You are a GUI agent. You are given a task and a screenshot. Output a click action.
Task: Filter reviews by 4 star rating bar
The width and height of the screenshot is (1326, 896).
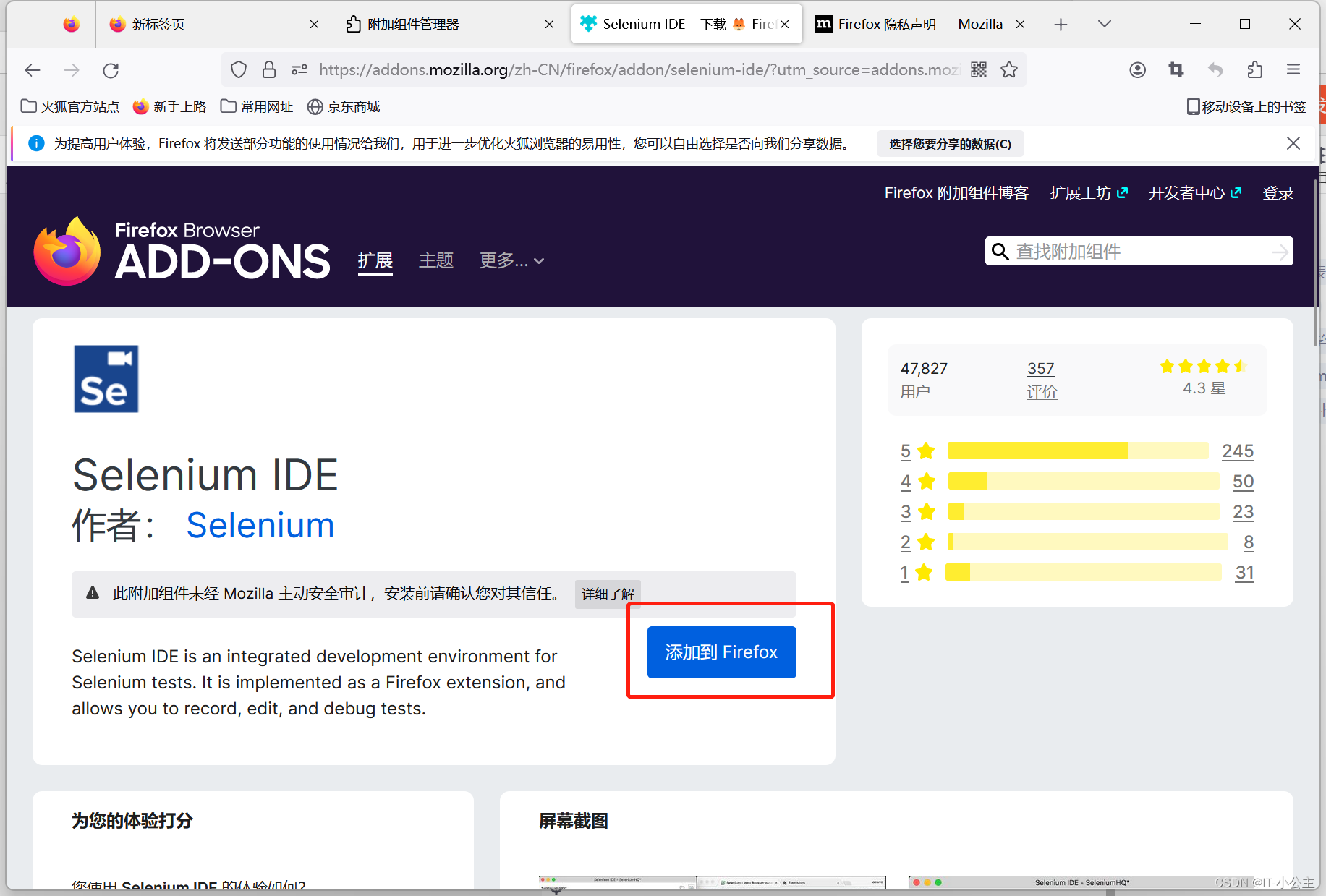pyautogui.click(x=1084, y=481)
